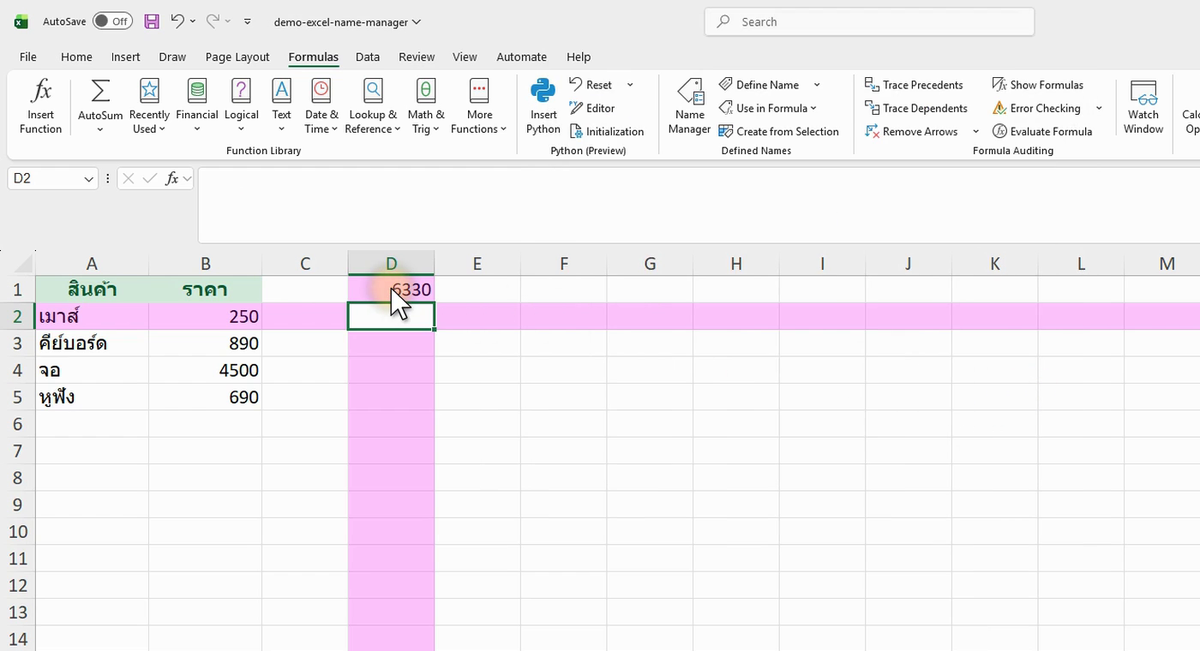Viewport: 1200px width, 651px height.
Task: Expand the Remove Arrows dropdown arrow
Action: (975, 131)
